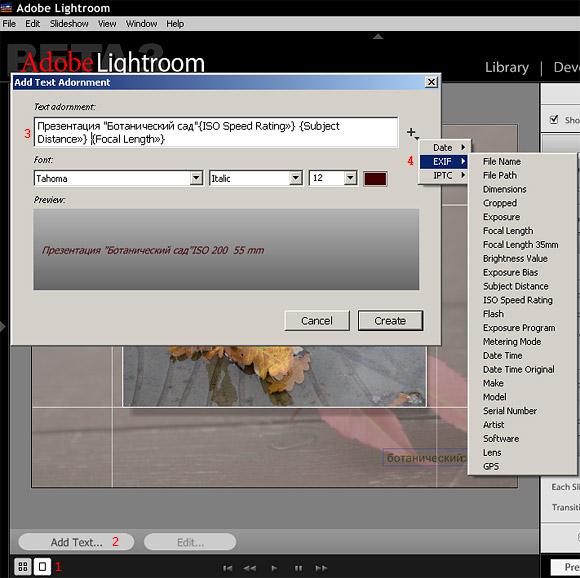Choose Flash from EXIF list

pos(493,314)
